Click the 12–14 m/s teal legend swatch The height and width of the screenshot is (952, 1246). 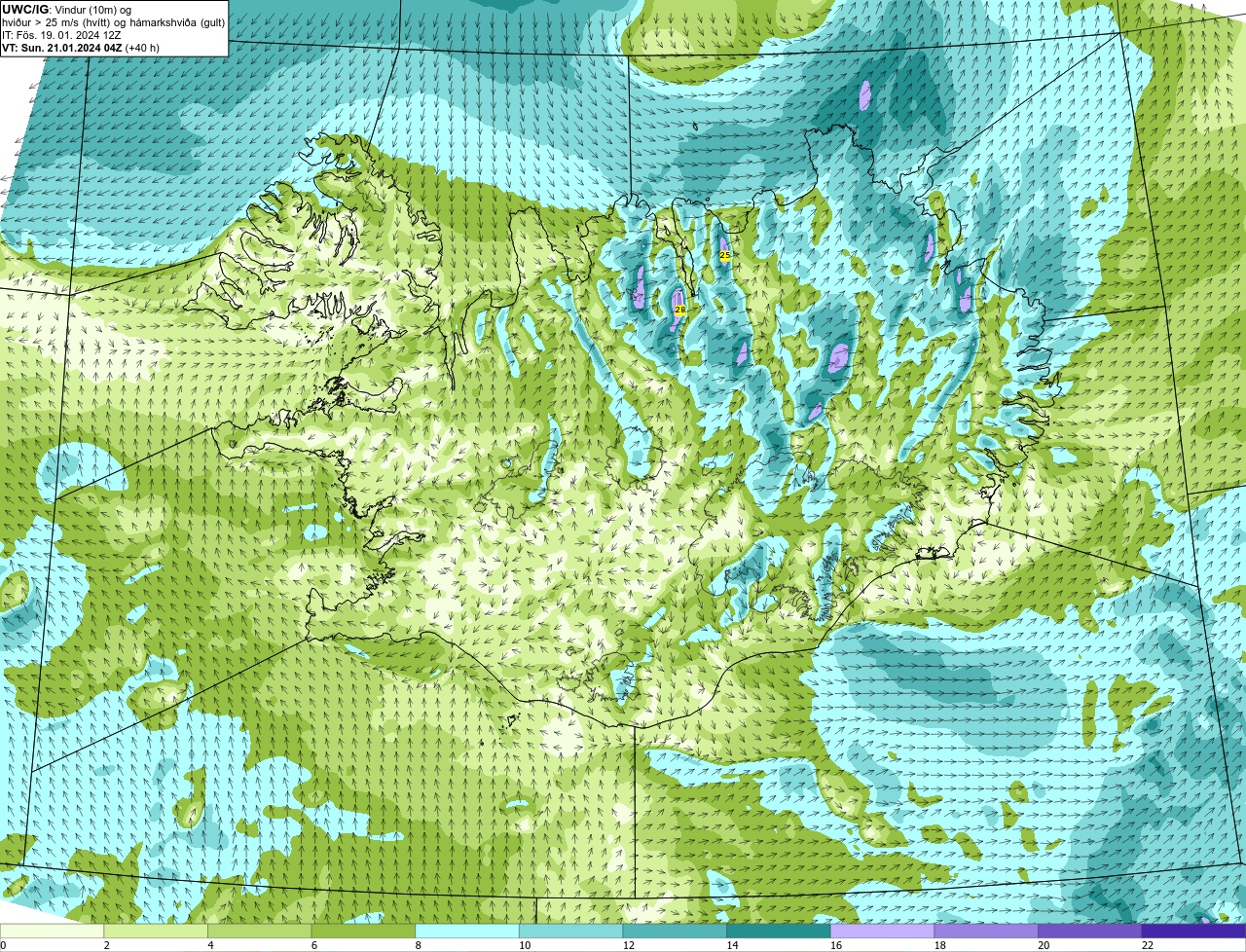[x=675, y=931]
